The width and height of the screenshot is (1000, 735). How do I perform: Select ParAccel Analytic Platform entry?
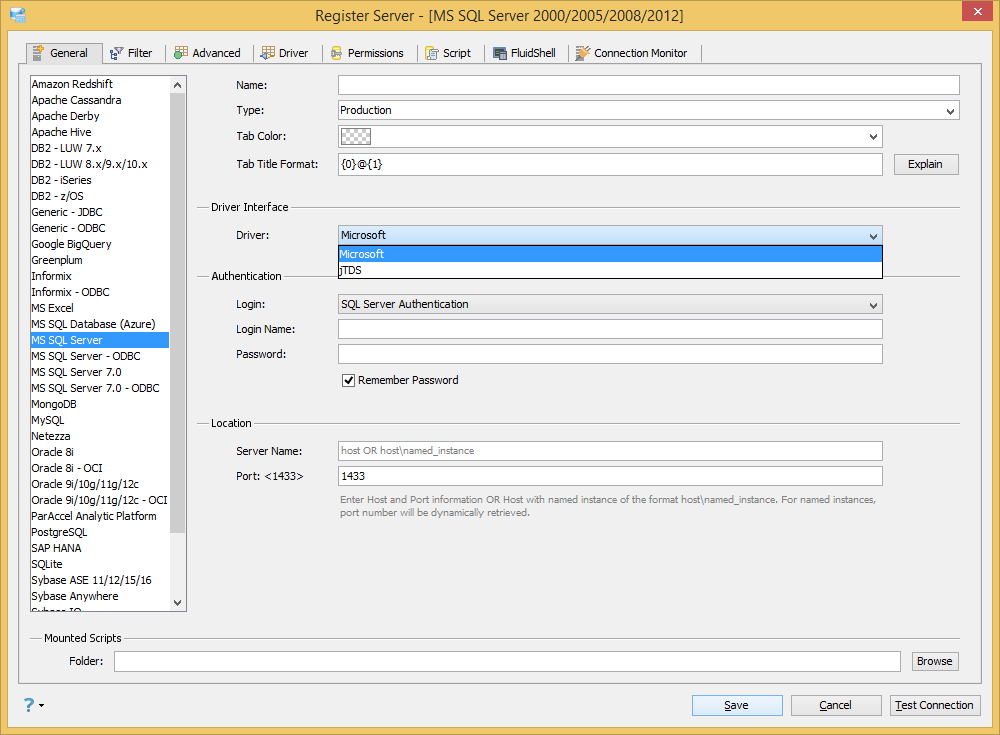coord(100,516)
